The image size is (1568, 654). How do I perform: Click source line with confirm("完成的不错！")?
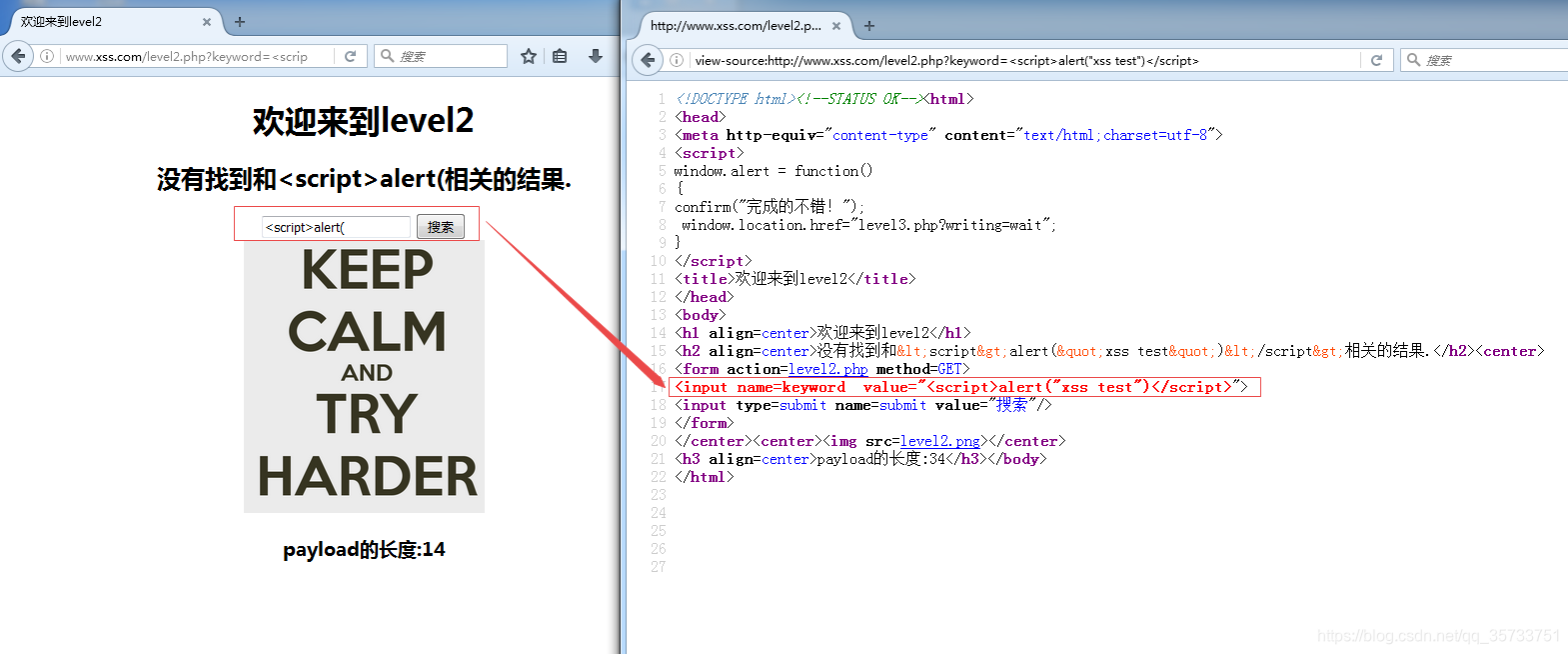coord(770,206)
